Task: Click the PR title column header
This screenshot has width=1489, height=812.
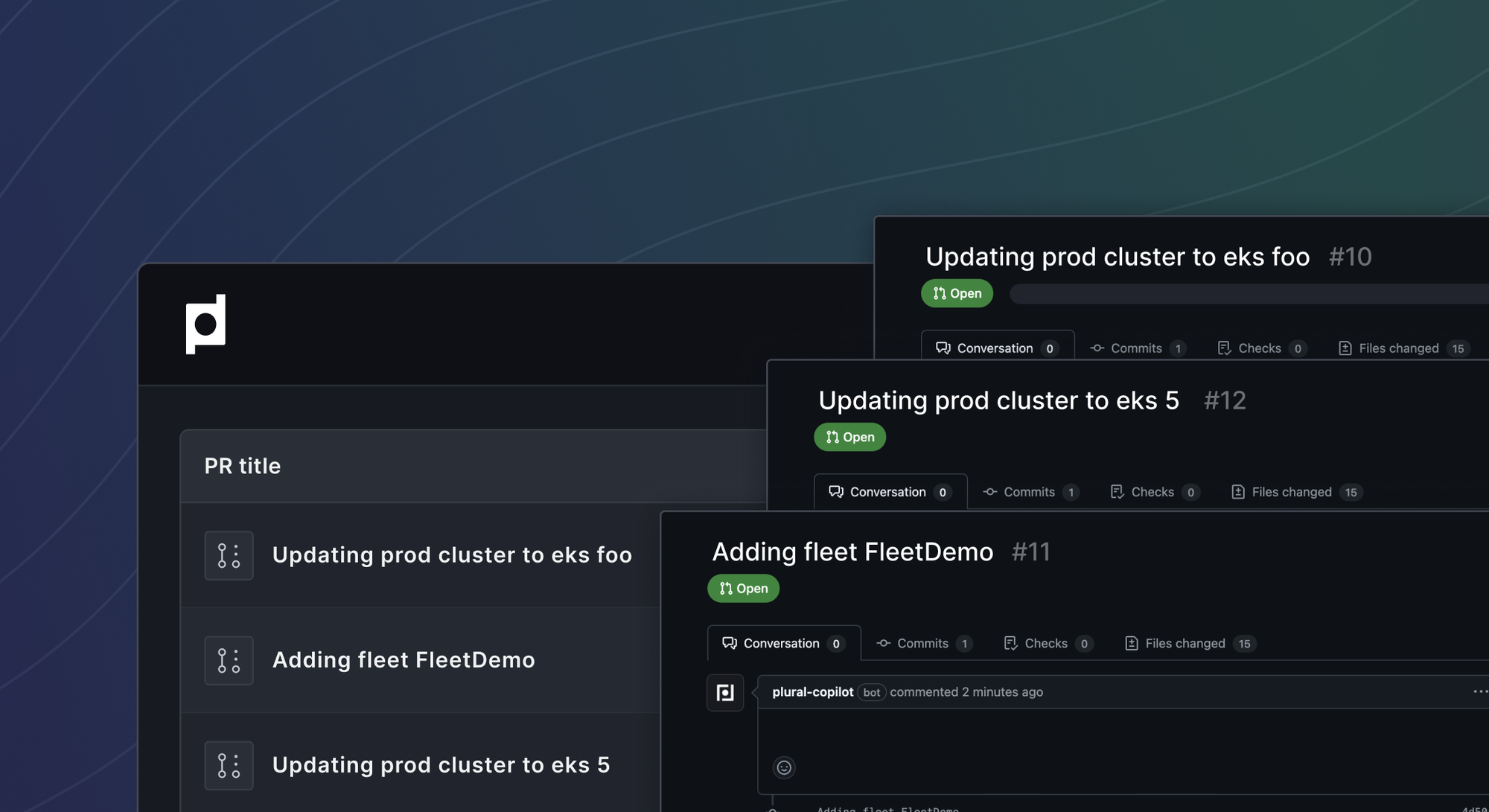Action: click(x=243, y=466)
